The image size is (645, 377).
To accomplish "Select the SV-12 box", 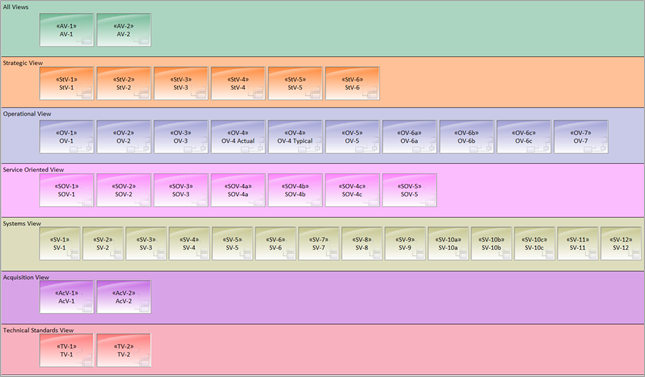I will [x=621, y=244].
